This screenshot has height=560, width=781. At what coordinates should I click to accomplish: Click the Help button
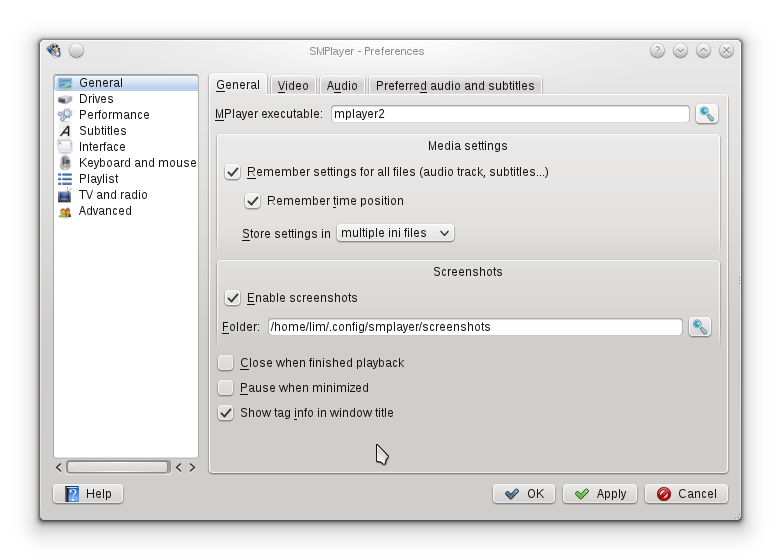(88, 494)
